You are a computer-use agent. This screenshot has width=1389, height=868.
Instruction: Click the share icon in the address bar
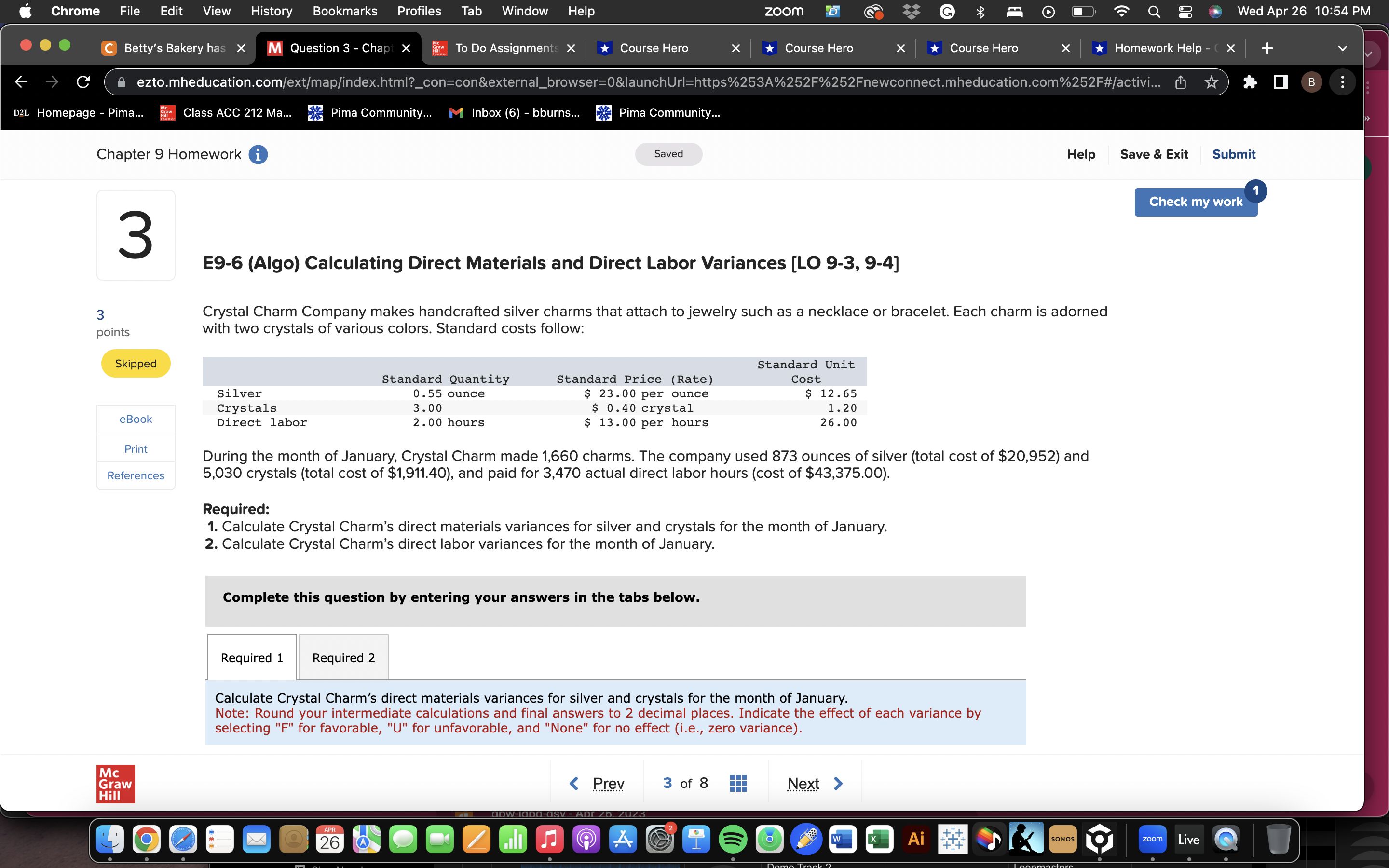[1181, 82]
